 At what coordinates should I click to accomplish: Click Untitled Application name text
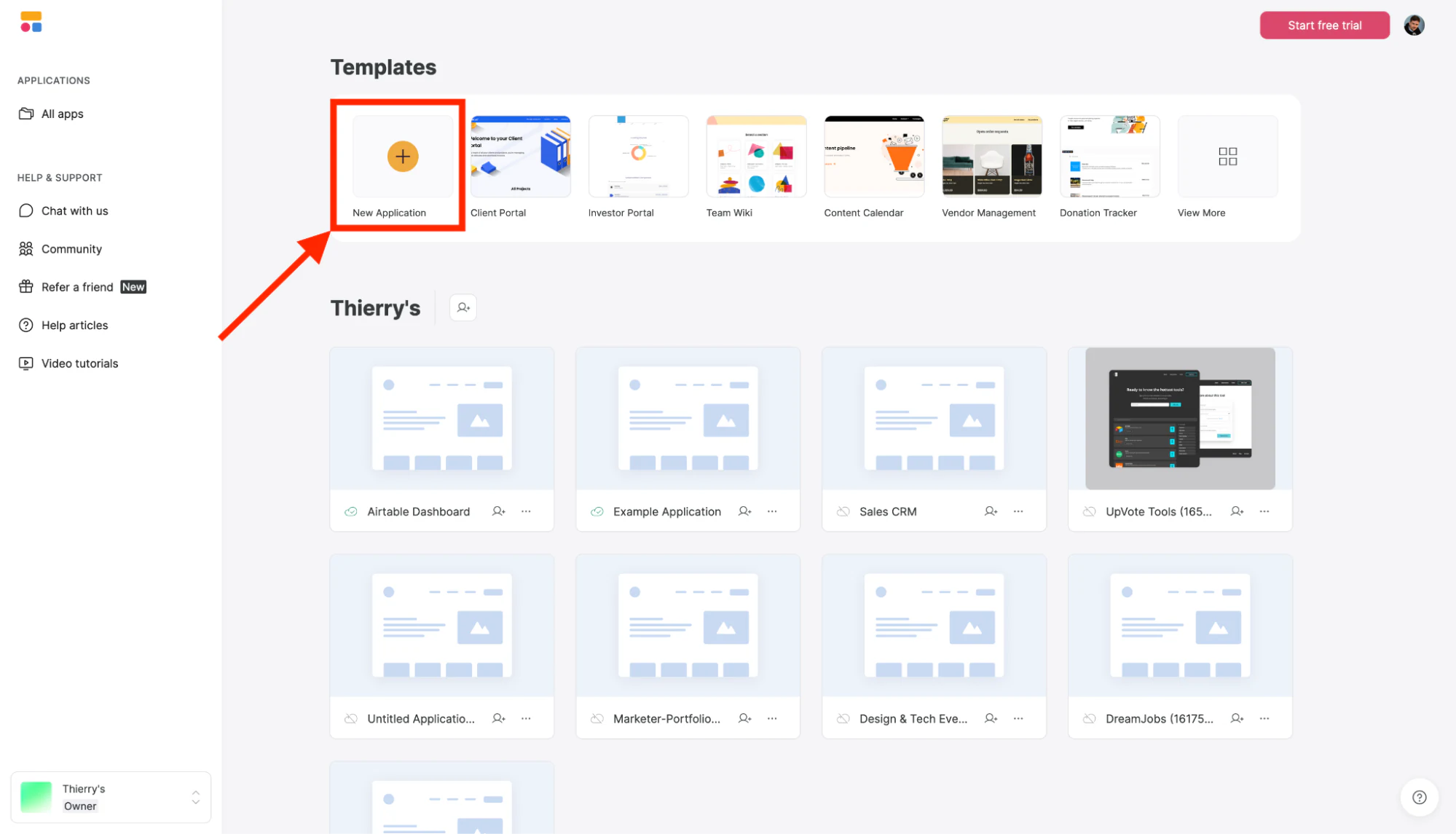[x=421, y=718]
